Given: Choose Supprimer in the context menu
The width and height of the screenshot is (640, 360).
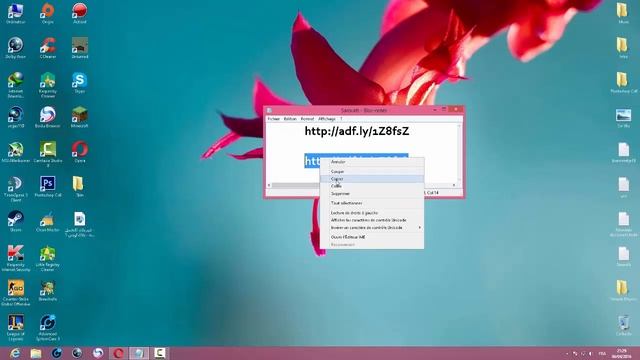Looking at the screenshot, I should point(371,193).
